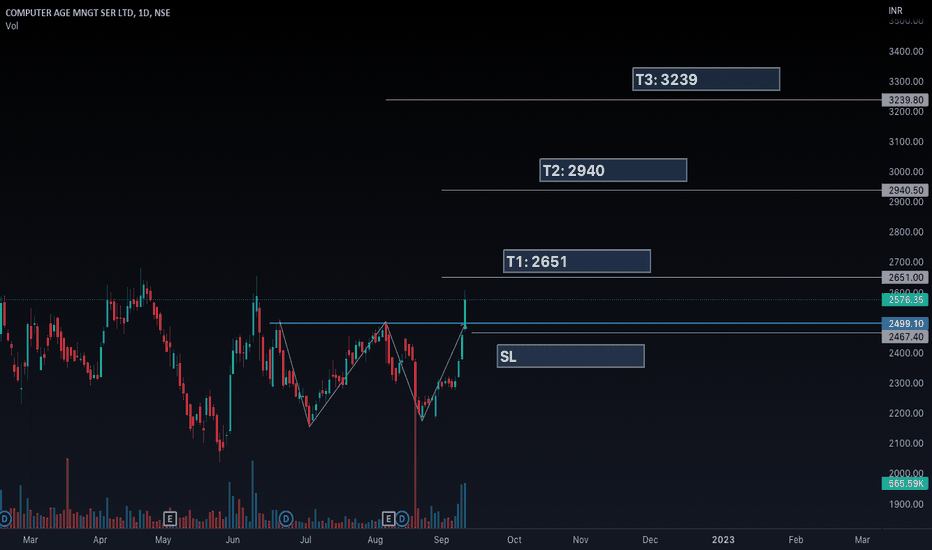This screenshot has height=550, width=932.
Task: Click the blue 2499.10 price tag
Action: pyautogui.click(x=905, y=323)
